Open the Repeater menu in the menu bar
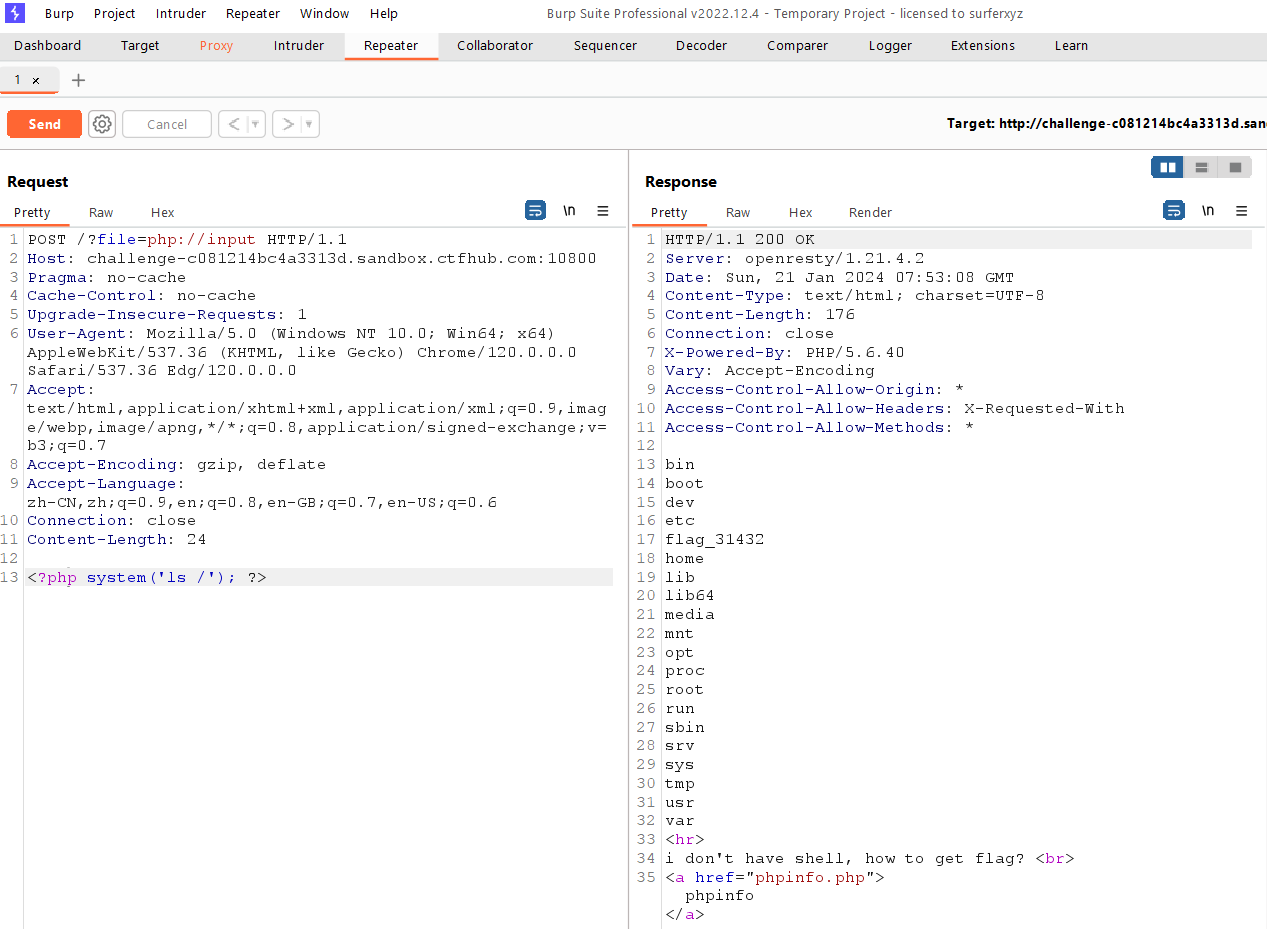This screenshot has height=929, width=1267. [x=253, y=14]
